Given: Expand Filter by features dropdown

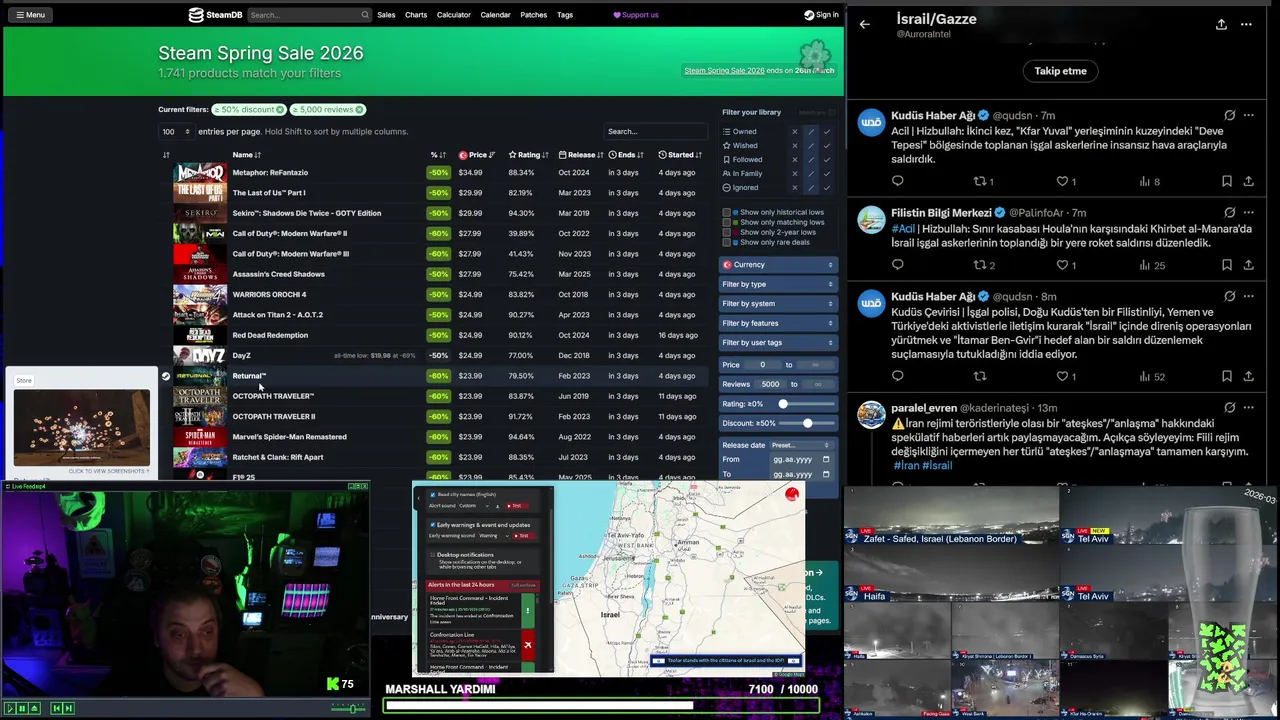Looking at the screenshot, I should tap(777, 323).
